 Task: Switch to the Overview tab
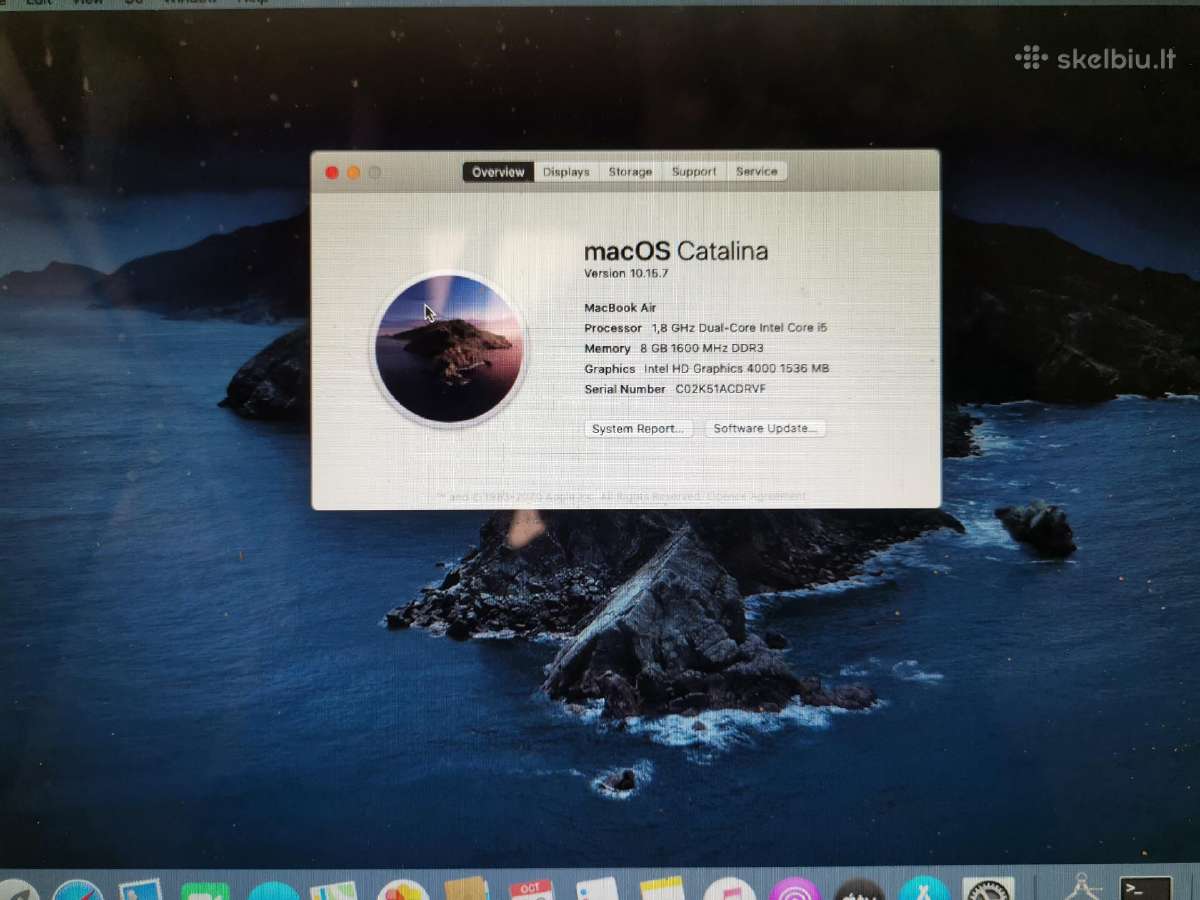point(498,172)
